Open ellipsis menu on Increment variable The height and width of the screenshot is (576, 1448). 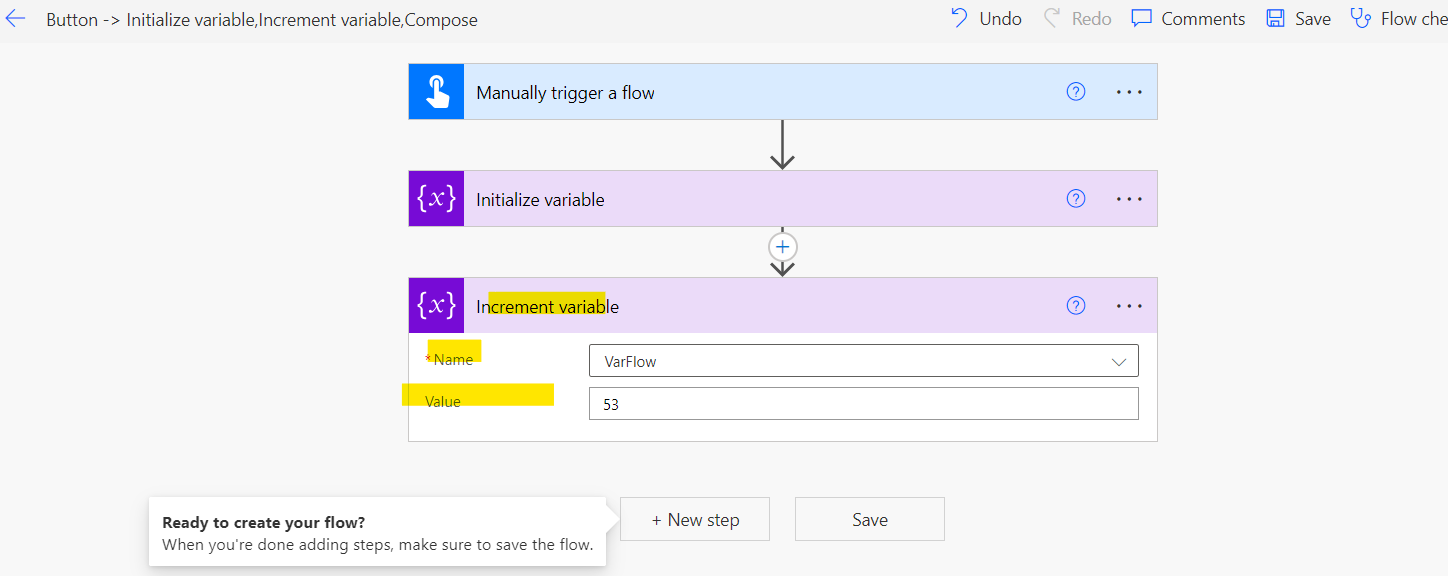pos(1129,306)
